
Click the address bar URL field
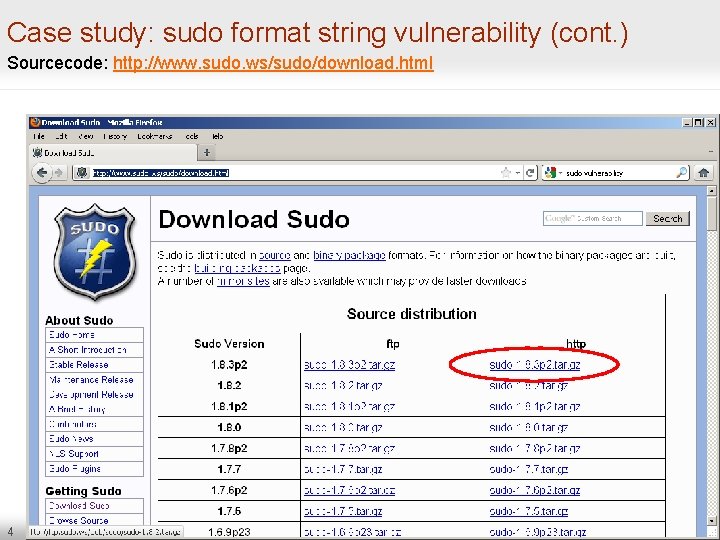(x=294, y=173)
